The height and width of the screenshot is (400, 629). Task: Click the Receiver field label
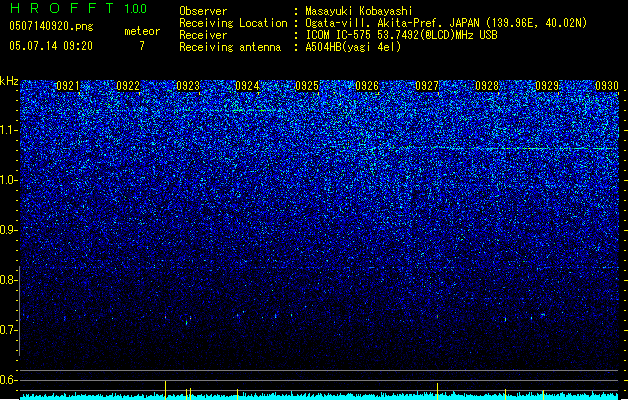pyautogui.click(x=203, y=35)
